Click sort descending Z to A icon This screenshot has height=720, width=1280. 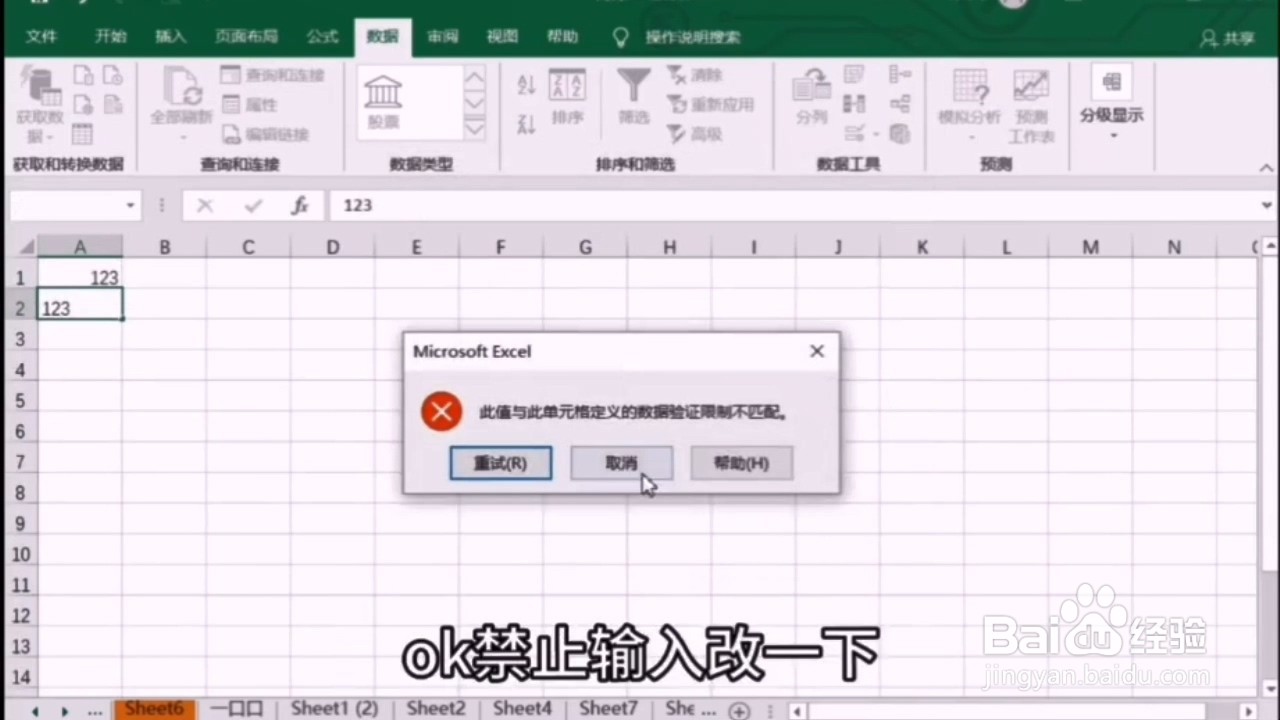(x=527, y=124)
